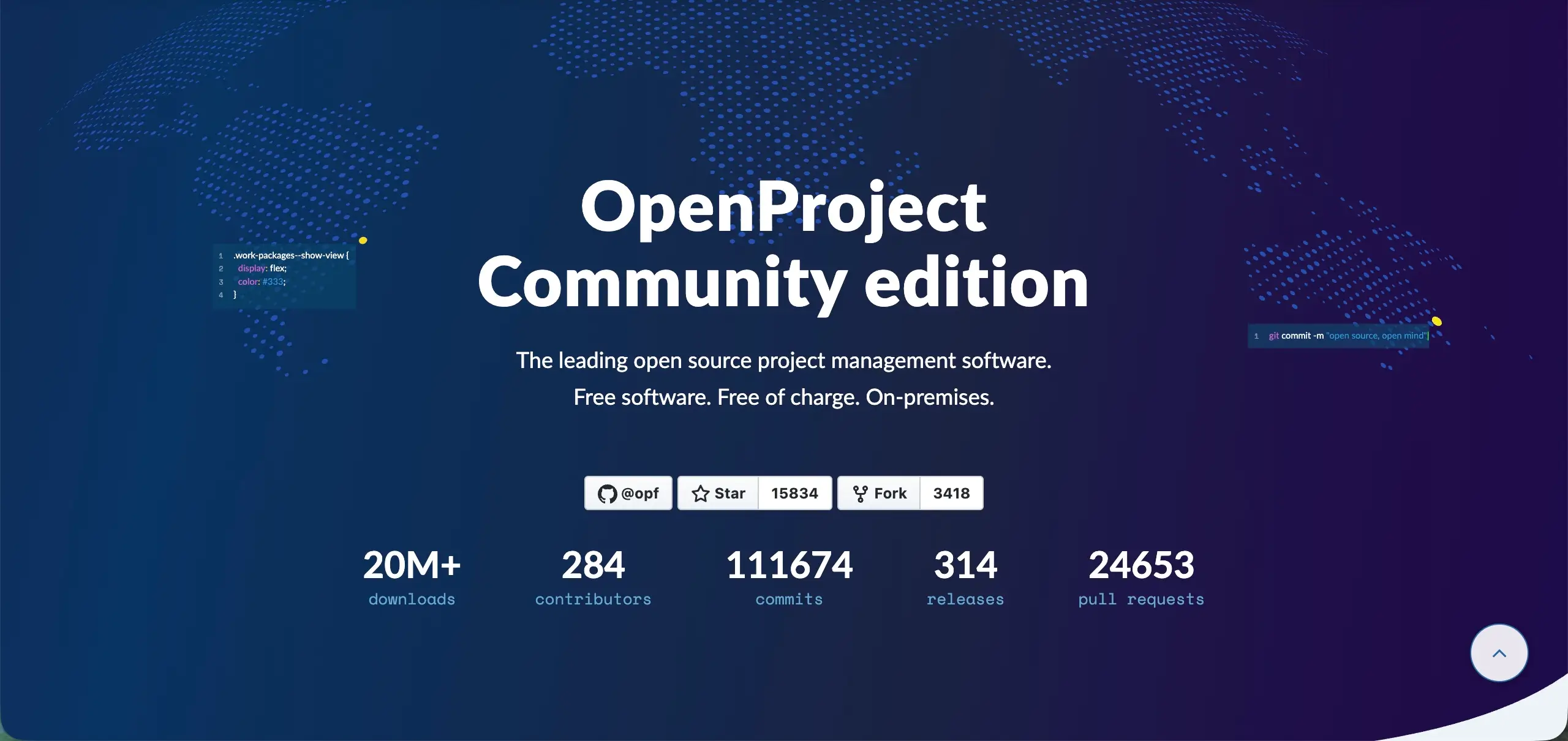The width and height of the screenshot is (1568, 741).
Task: Click the Star button
Action: pyautogui.click(x=718, y=493)
